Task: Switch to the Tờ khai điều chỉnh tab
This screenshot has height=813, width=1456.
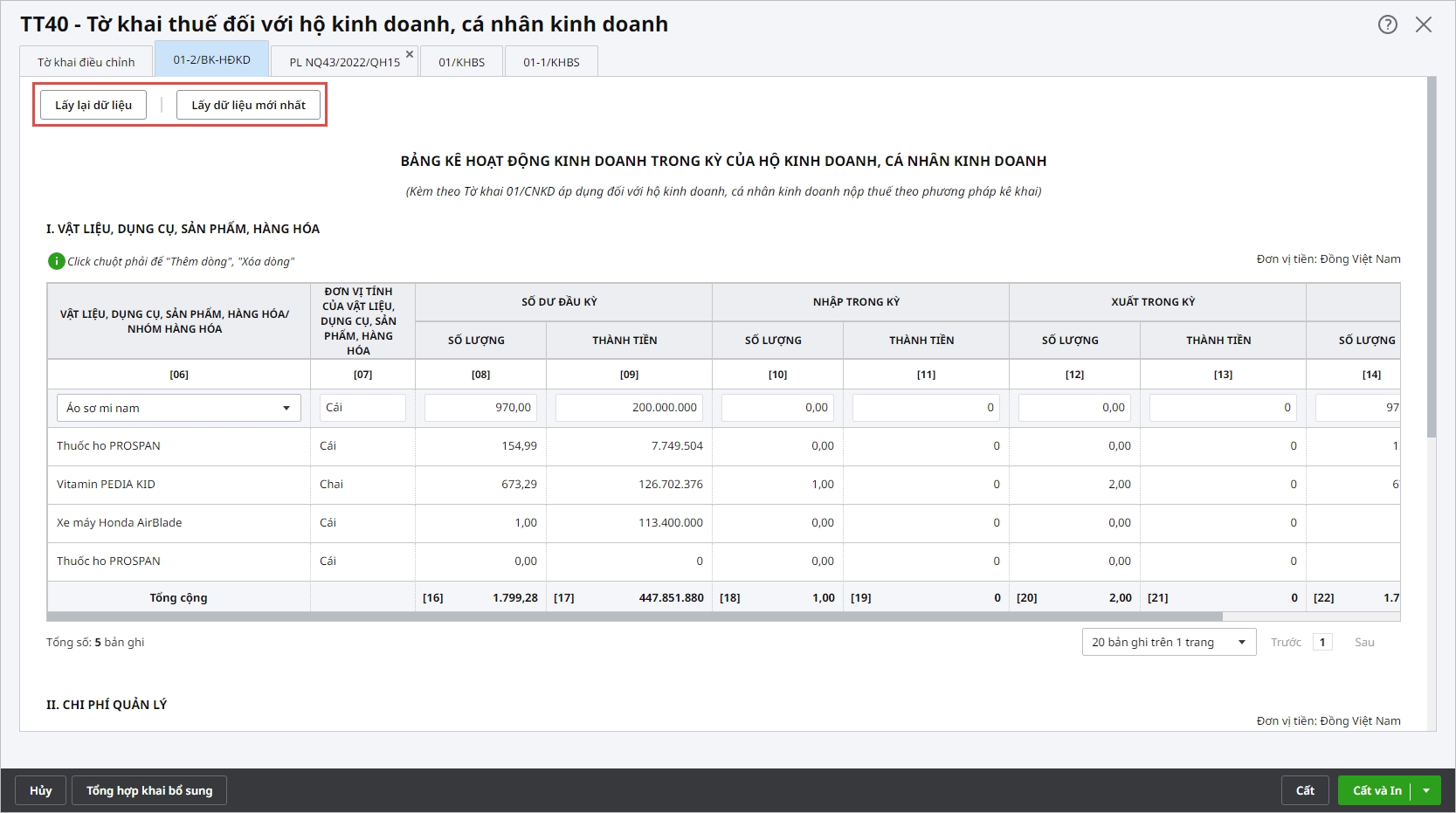Action: (x=86, y=62)
